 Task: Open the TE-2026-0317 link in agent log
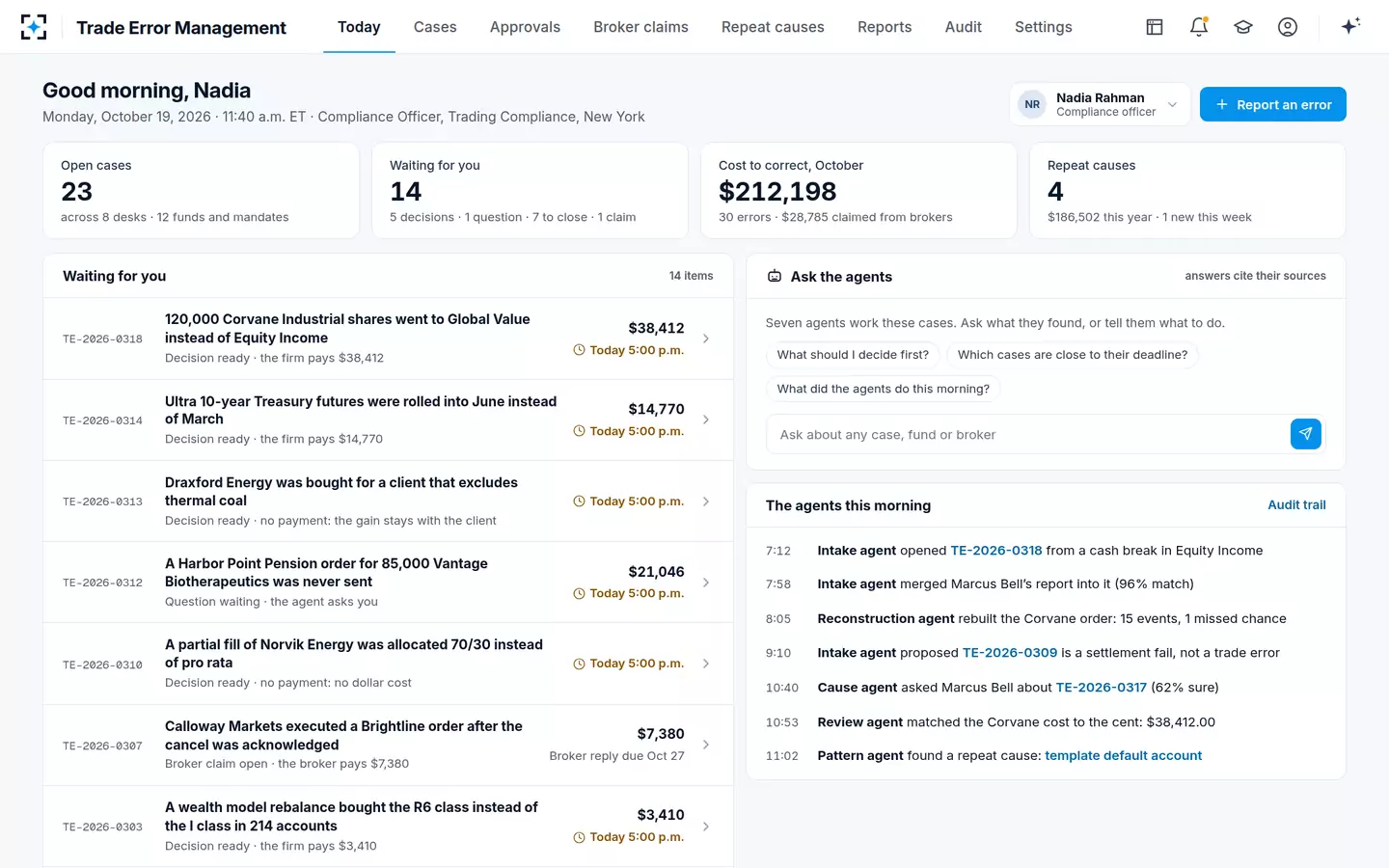coord(1102,688)
